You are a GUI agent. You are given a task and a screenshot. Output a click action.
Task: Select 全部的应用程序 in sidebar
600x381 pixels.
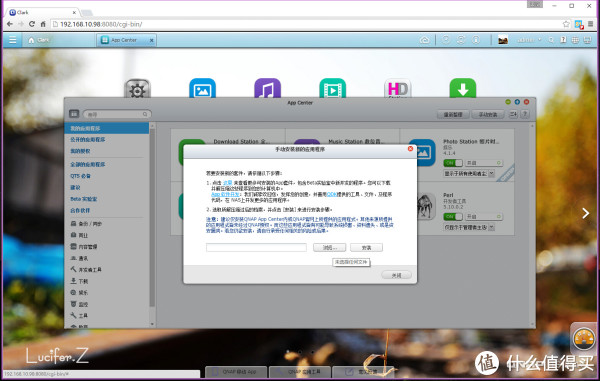(88, 164)
